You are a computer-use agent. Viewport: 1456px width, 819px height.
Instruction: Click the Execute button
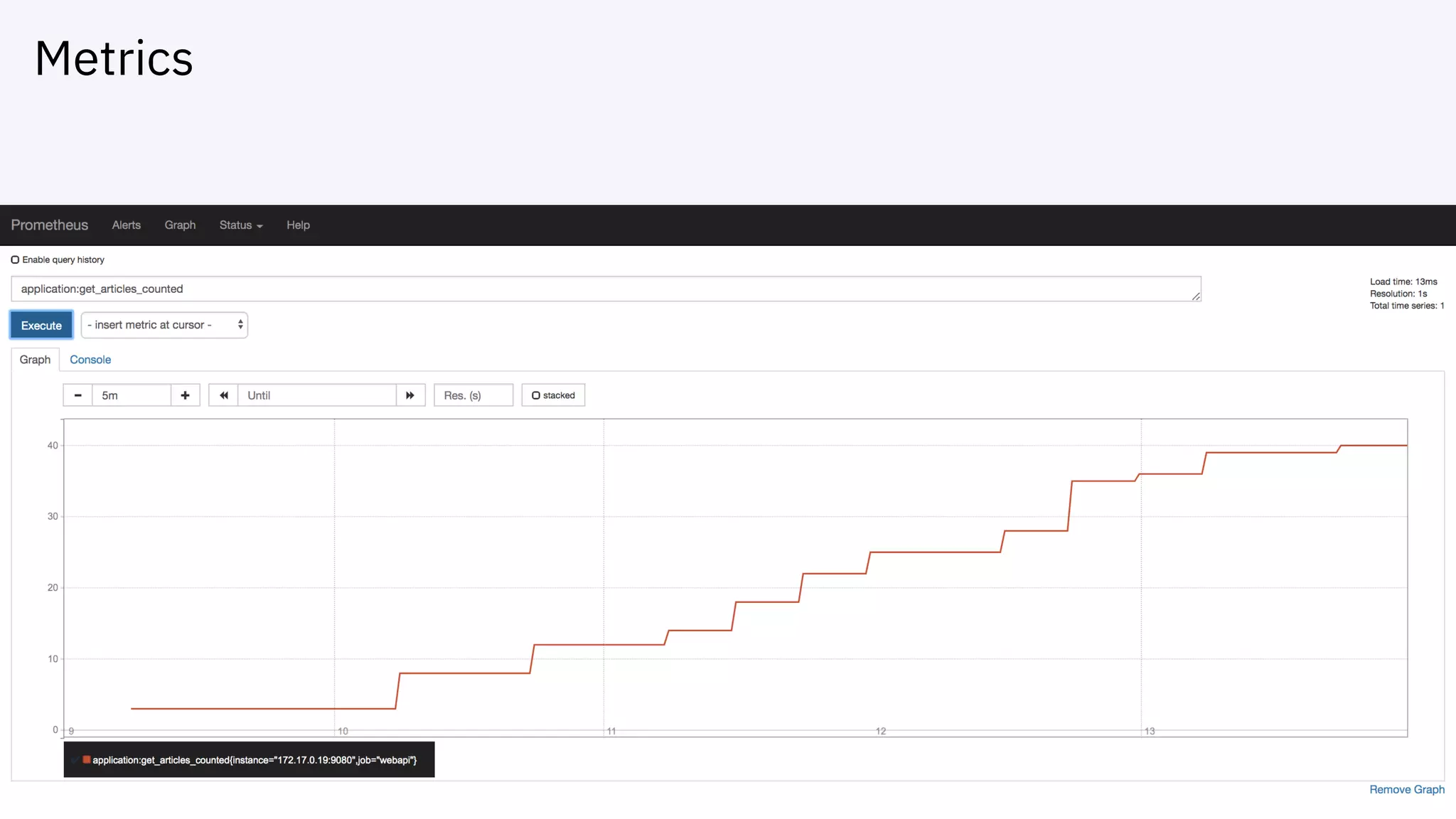click(x=41, y=325)
